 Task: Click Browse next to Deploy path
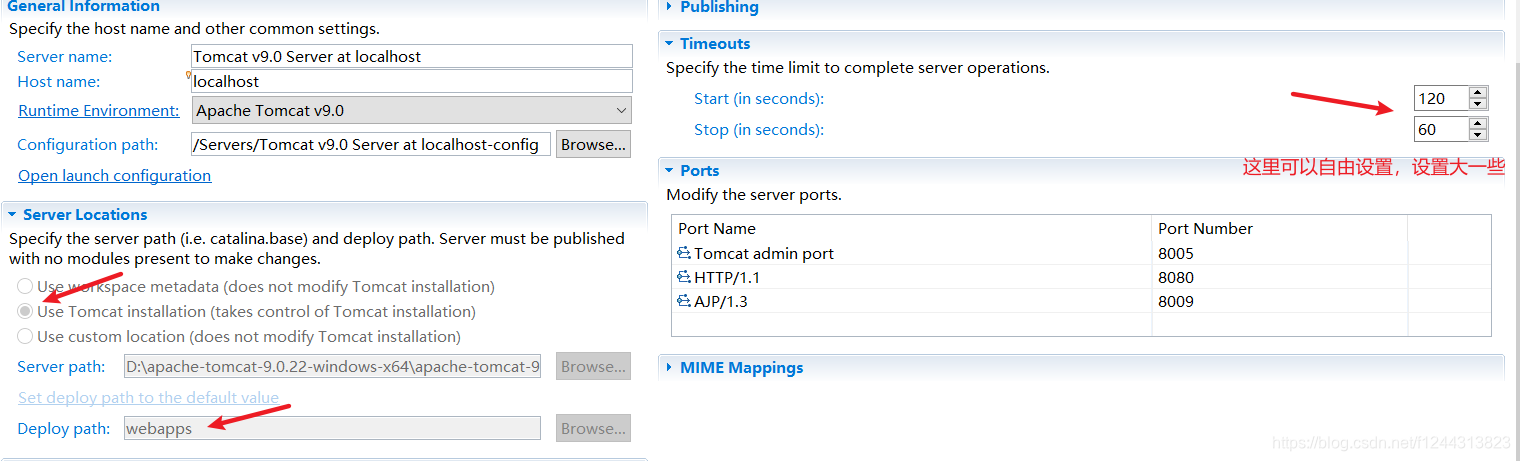(593, 428)
